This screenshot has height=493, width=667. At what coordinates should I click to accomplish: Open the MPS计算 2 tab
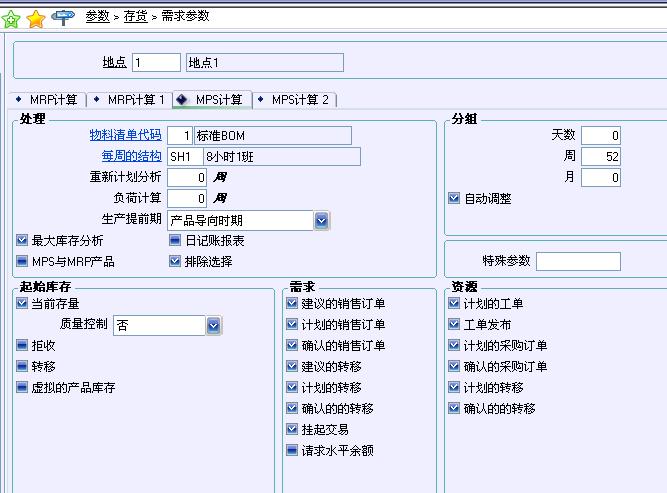point(300,100)
